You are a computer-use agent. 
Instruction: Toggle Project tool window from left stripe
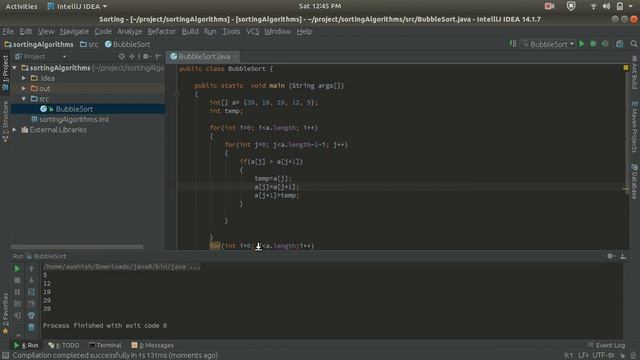click(5, 73)
